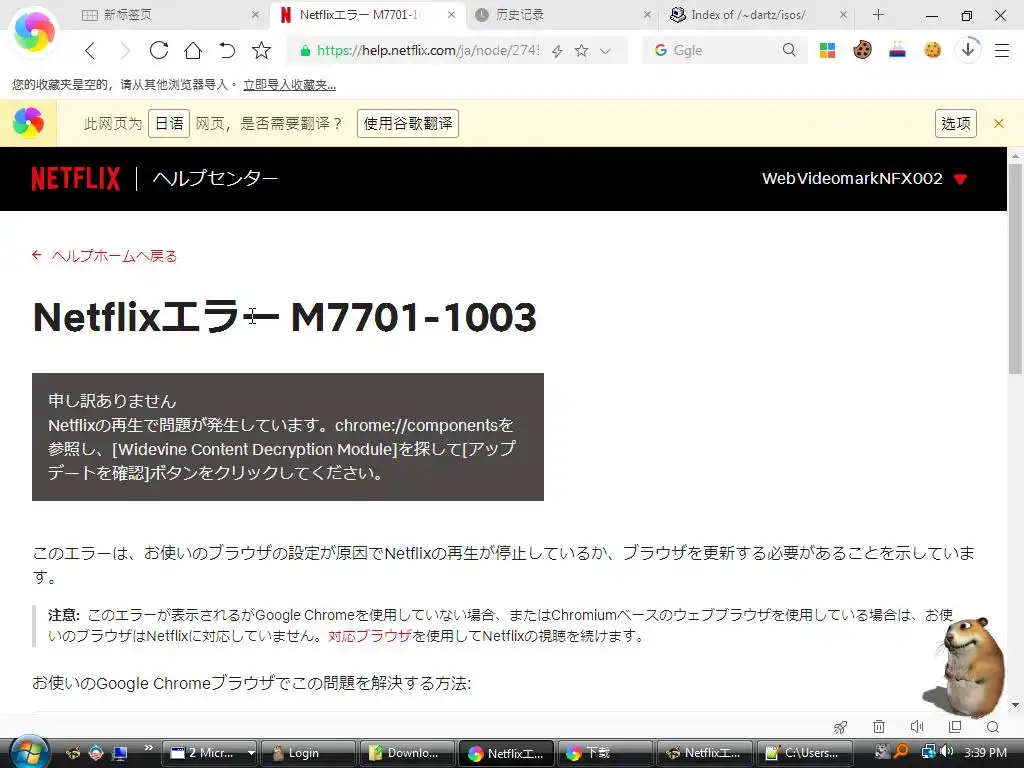Click the 対応ブラウザ link
1024x768 pixels.
(x=370, y=636)
